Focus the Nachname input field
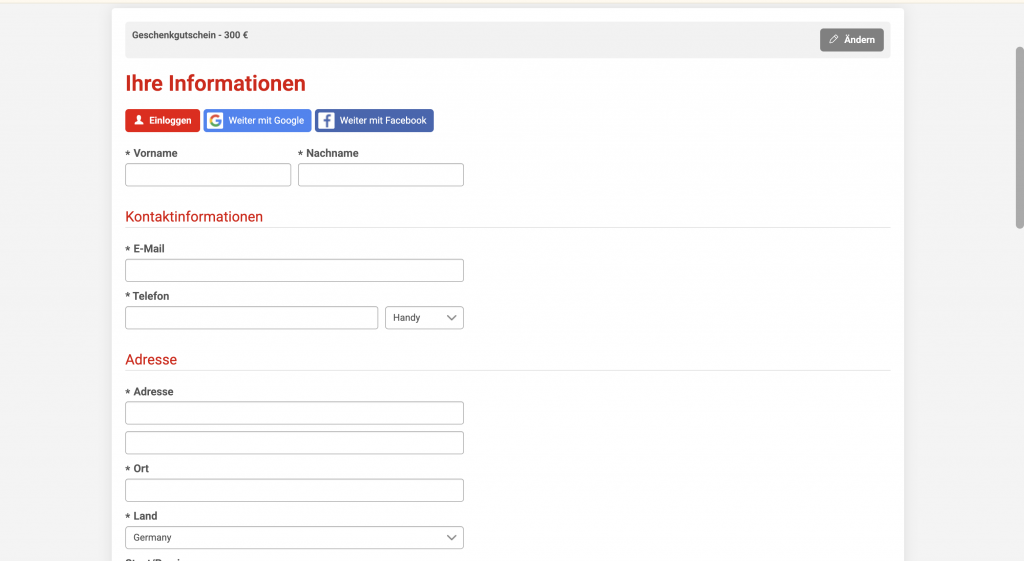This screenshot has width=1024, height=561. [381, 175]
